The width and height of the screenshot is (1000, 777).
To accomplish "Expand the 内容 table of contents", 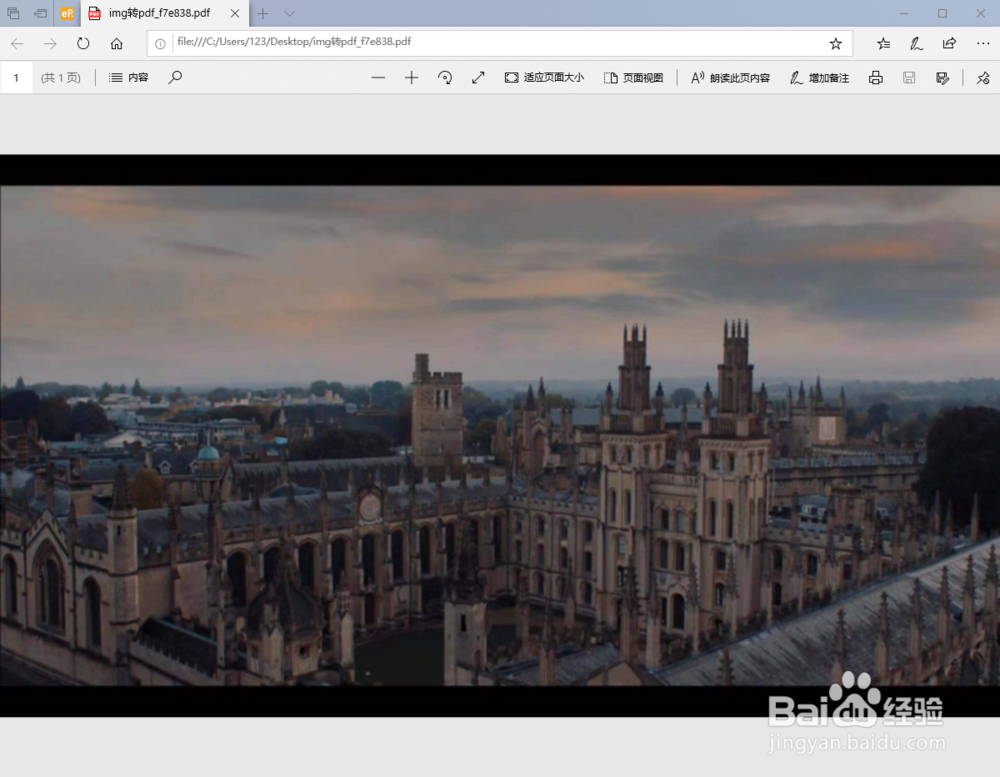I will click(x=128, y=77).
